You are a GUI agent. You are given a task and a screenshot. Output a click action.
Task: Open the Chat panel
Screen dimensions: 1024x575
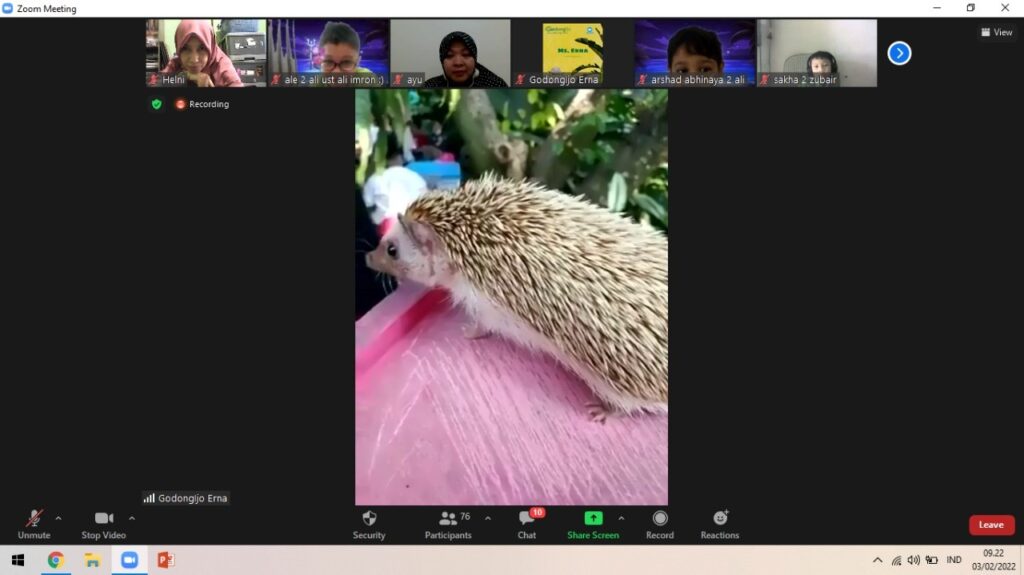(527, 524)
